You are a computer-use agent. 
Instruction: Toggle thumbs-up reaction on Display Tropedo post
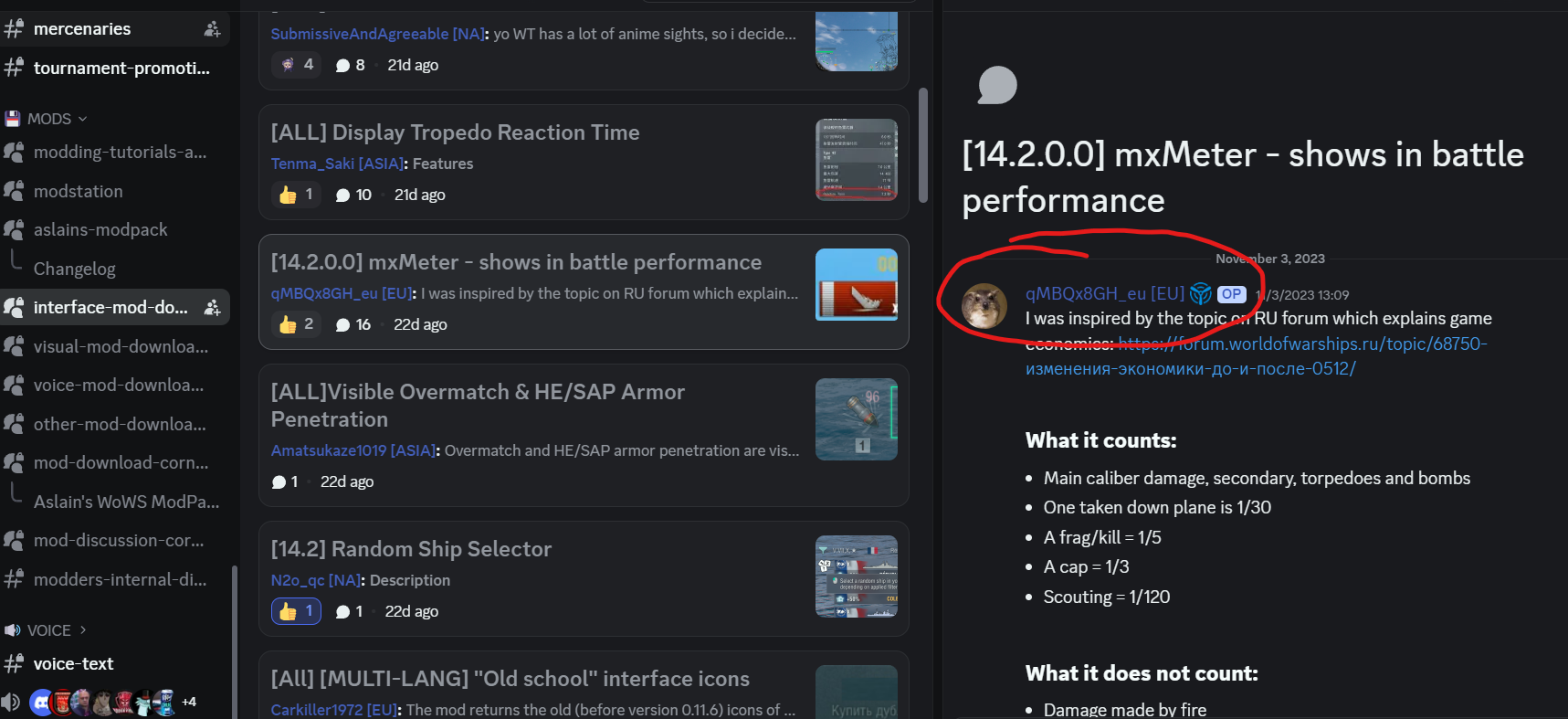tap(296, 195)
